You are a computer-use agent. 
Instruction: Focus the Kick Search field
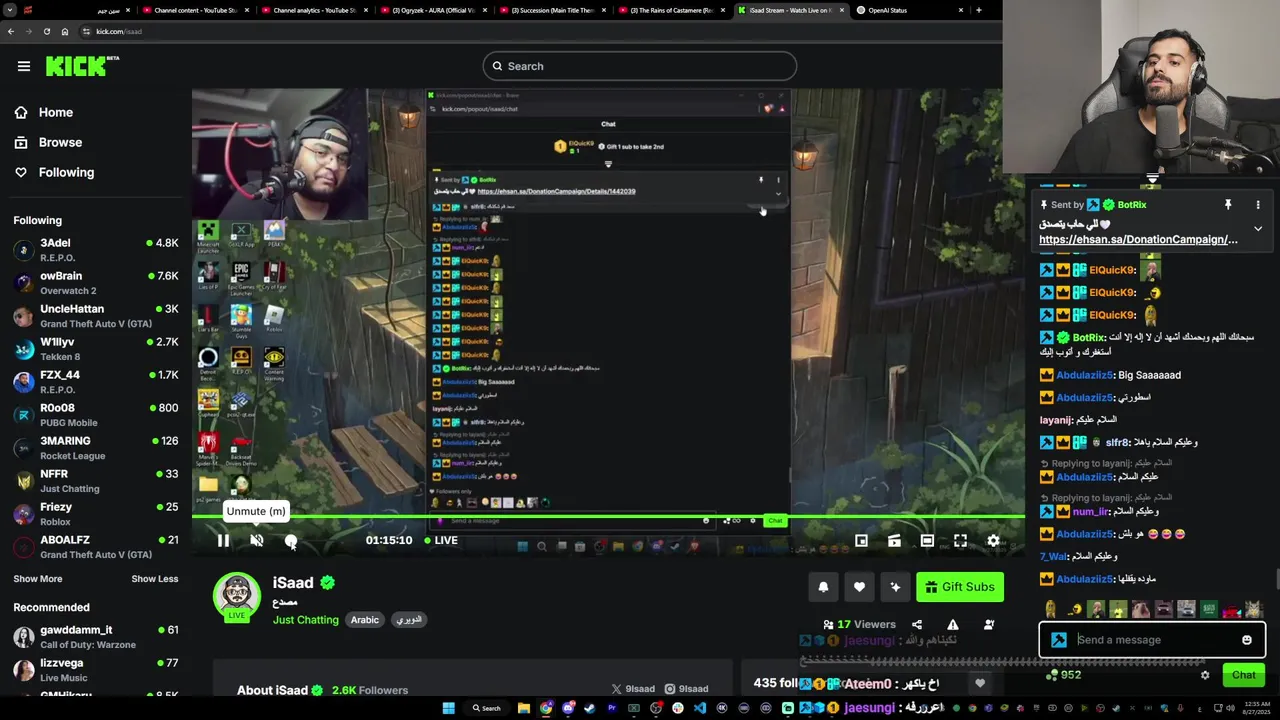coord(640,66)
